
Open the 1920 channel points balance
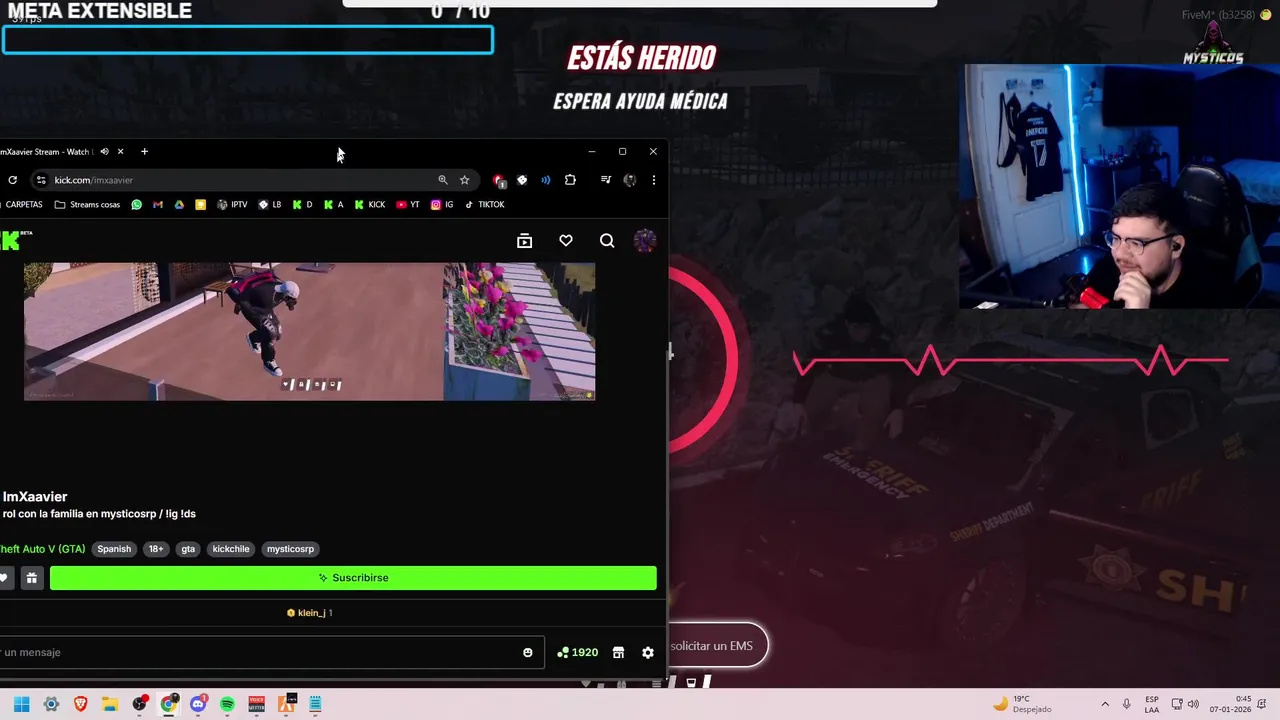point(578,653)
